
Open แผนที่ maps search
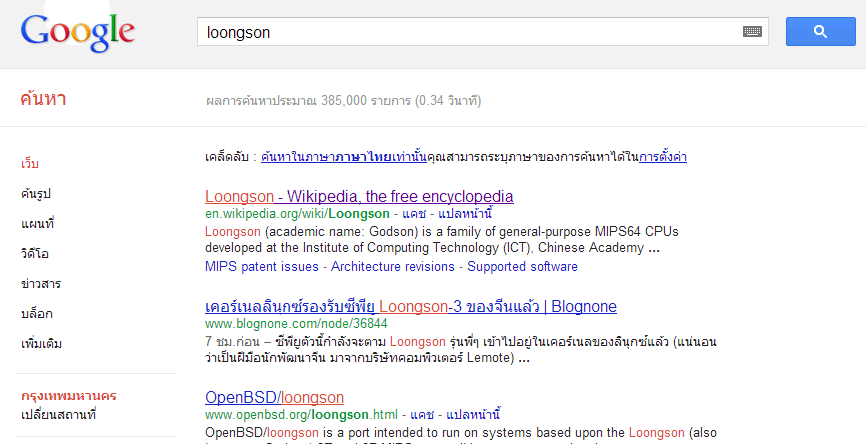point(38,224)
